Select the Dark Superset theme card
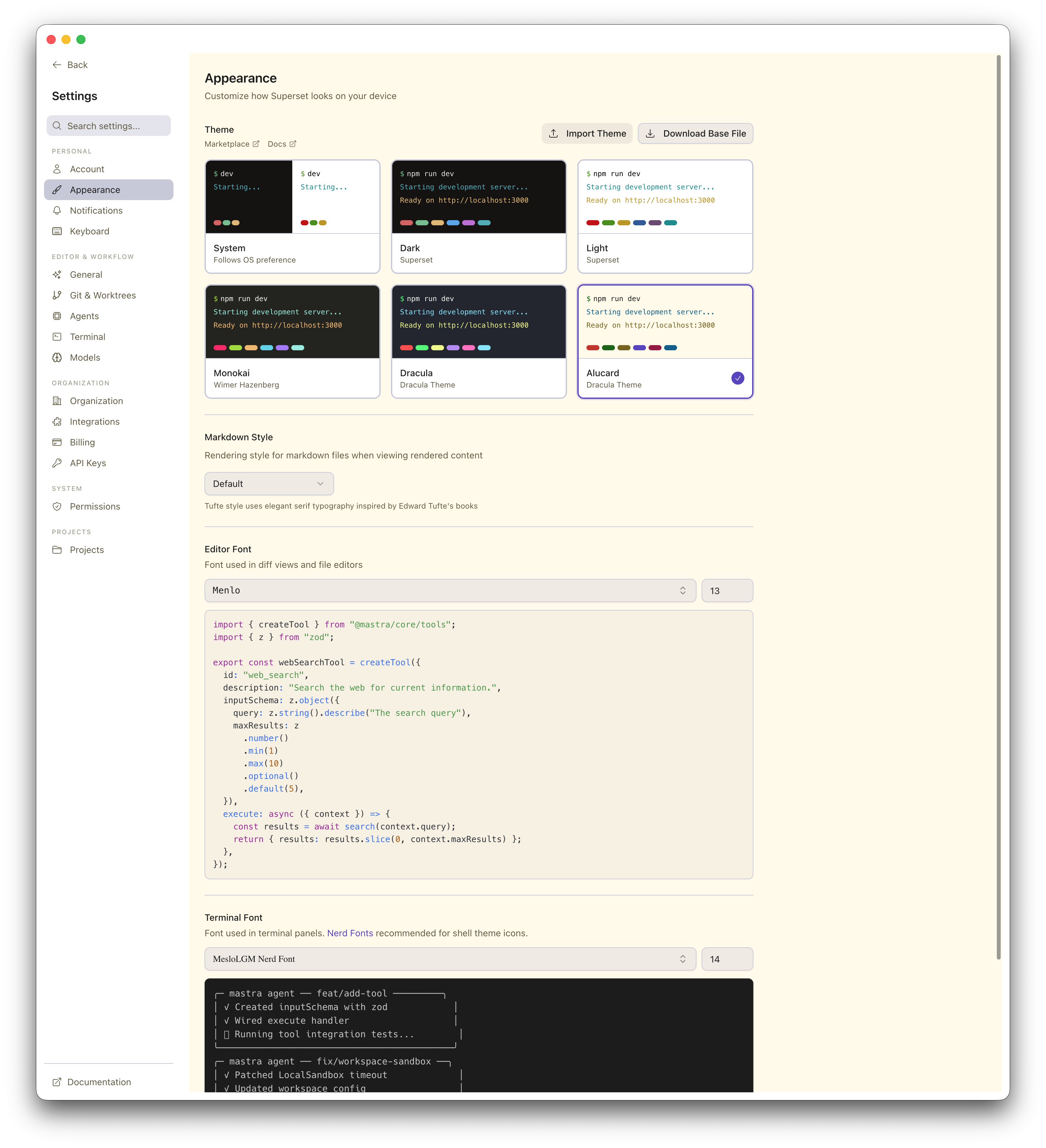Screen dimensions: 1046x1148 pos(479,216)
